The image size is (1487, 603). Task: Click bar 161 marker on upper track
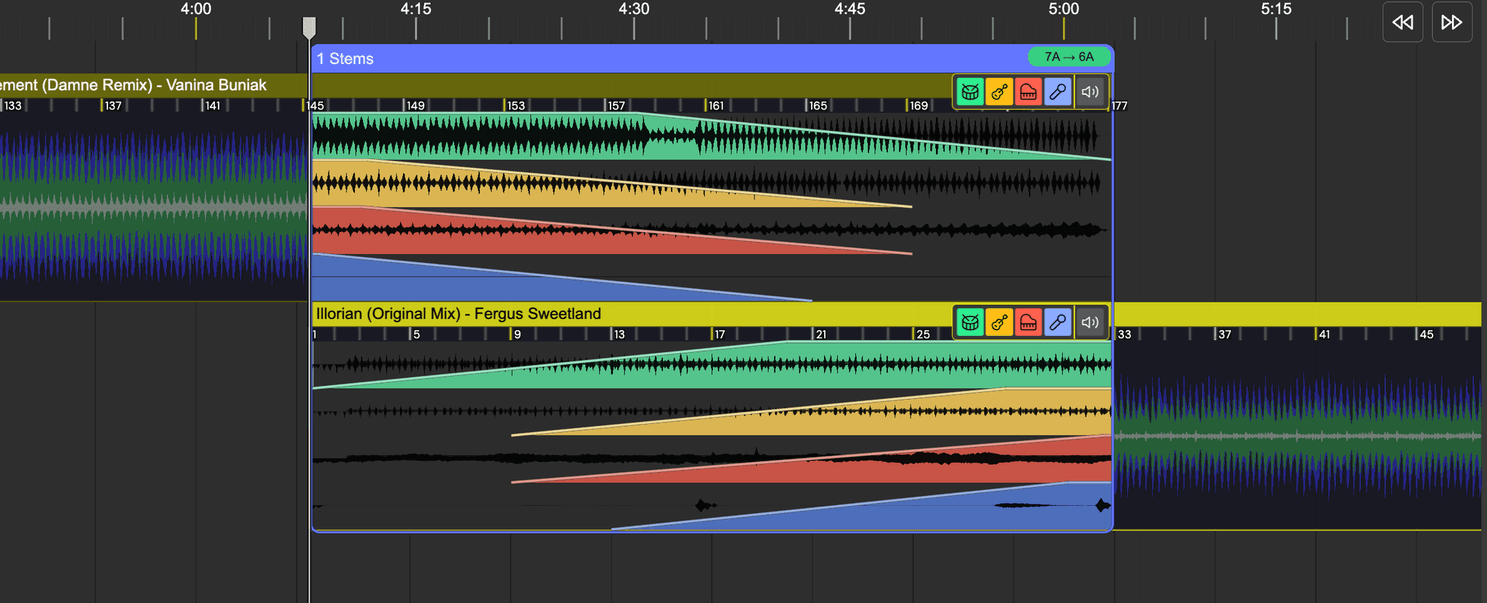coord(714,106)
